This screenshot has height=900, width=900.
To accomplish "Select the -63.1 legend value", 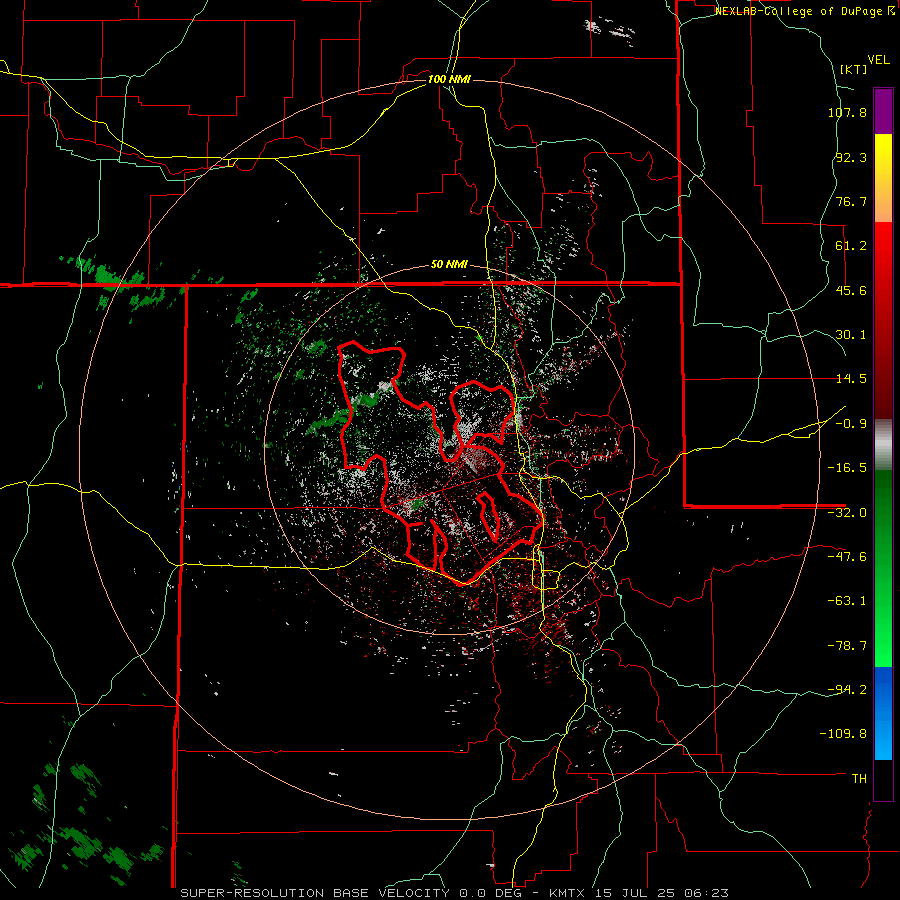I will pyautogui.click(x=847, y=601).
